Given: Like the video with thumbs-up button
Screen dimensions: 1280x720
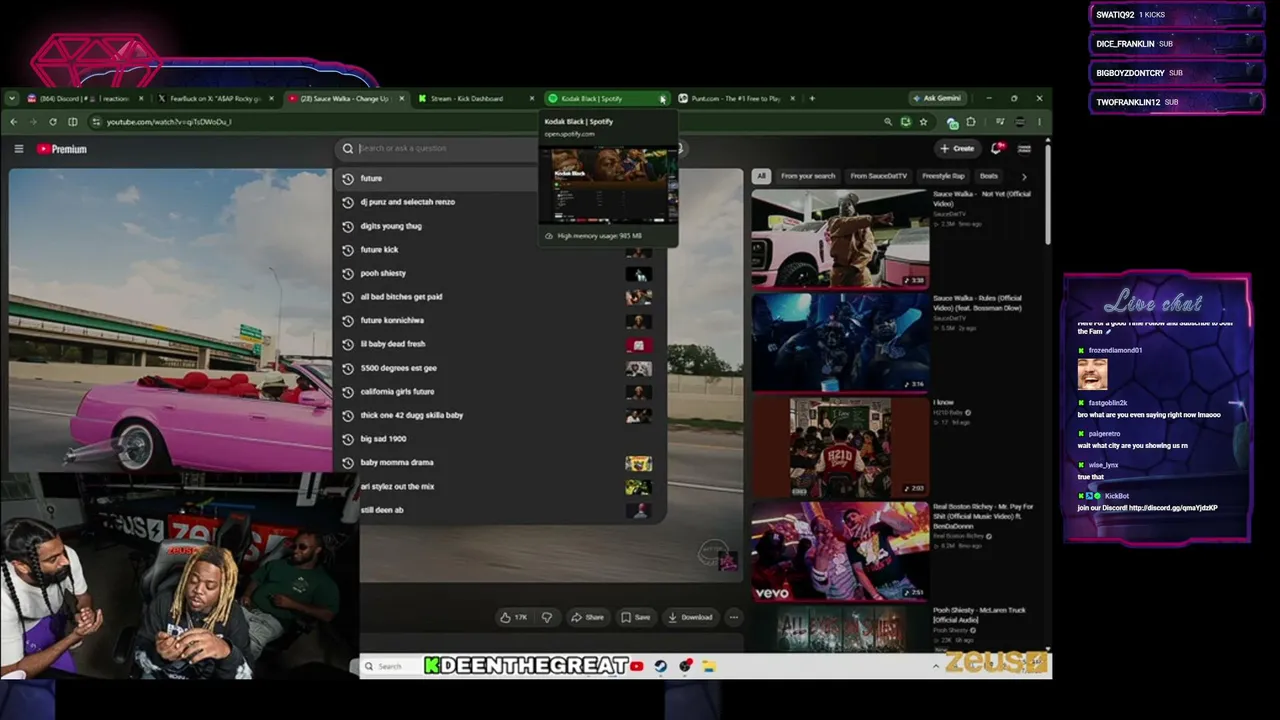Looking at the screenshot, I should point(514,617).
